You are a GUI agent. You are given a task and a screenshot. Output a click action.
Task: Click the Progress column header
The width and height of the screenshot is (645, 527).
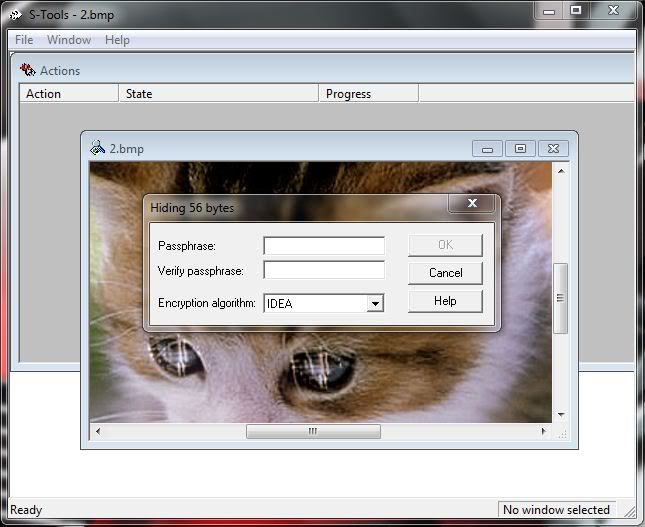(x=368, y=94)
